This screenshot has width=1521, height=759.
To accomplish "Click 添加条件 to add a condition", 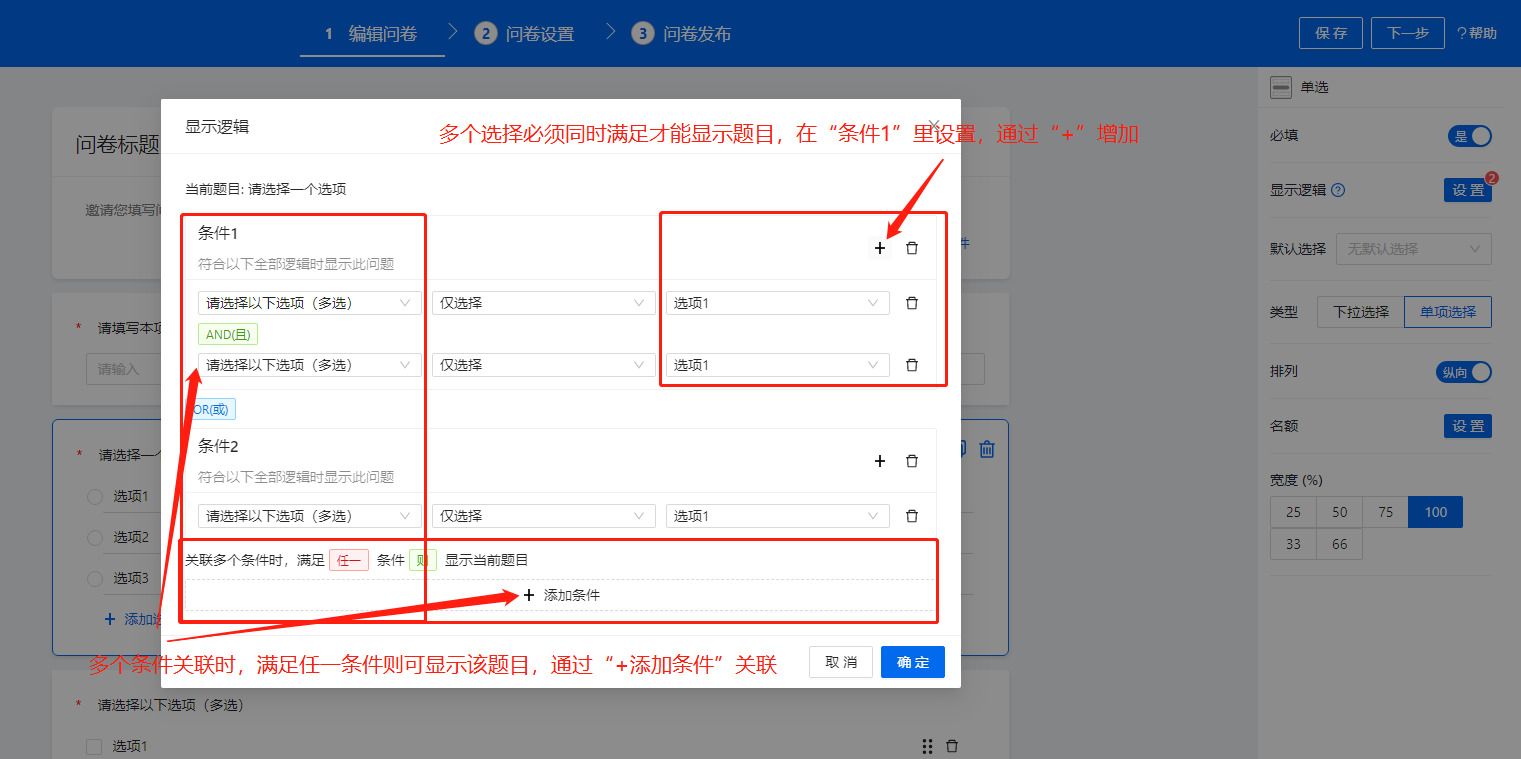I will coord(560,595).
